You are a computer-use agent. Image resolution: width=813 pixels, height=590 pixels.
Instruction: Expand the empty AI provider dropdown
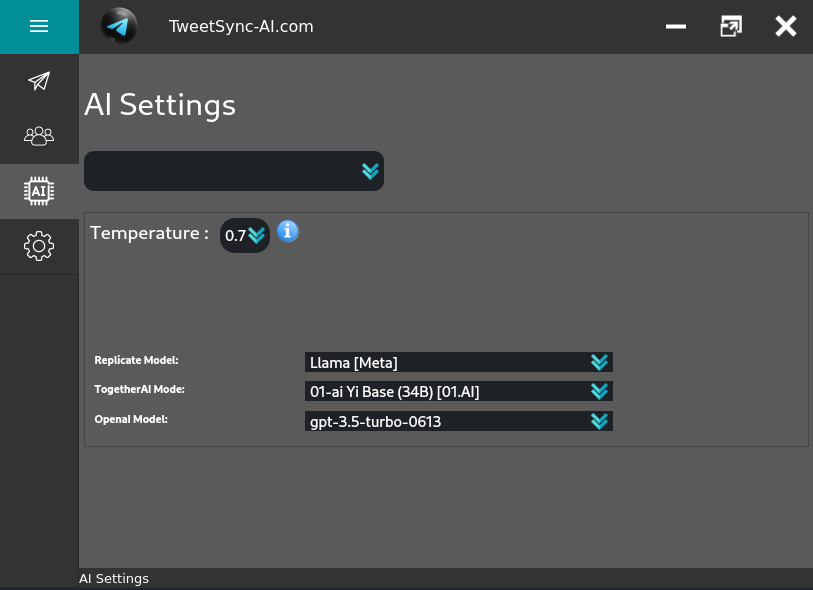click(x=234, y=171)
